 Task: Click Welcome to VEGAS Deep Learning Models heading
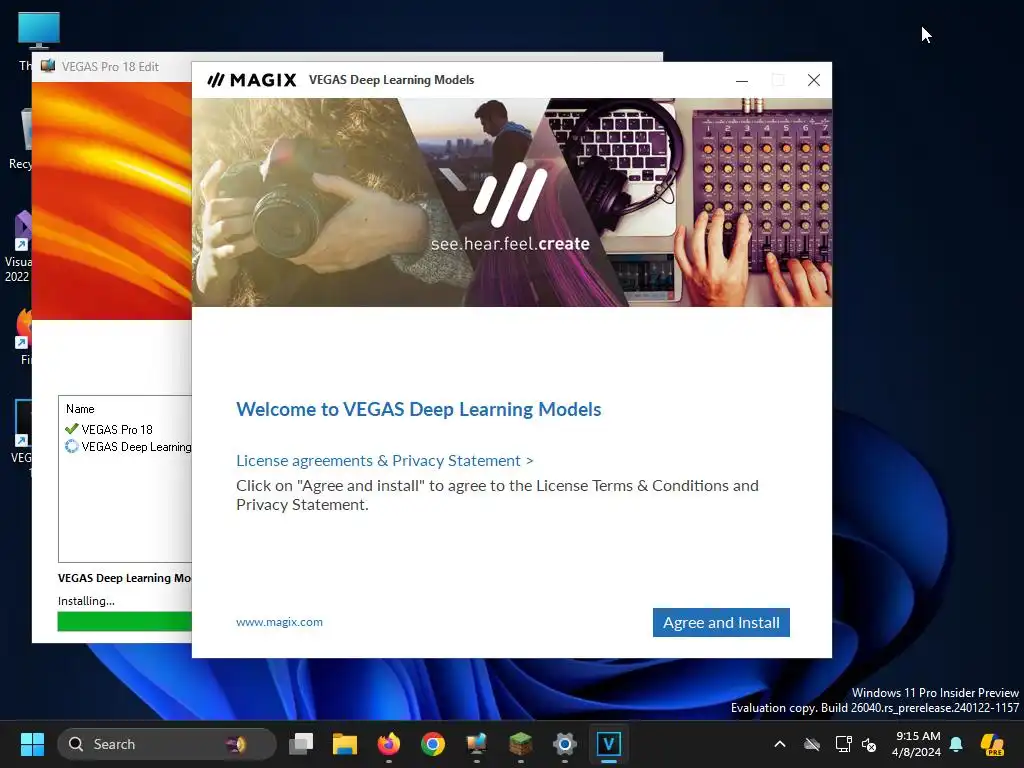419,409
